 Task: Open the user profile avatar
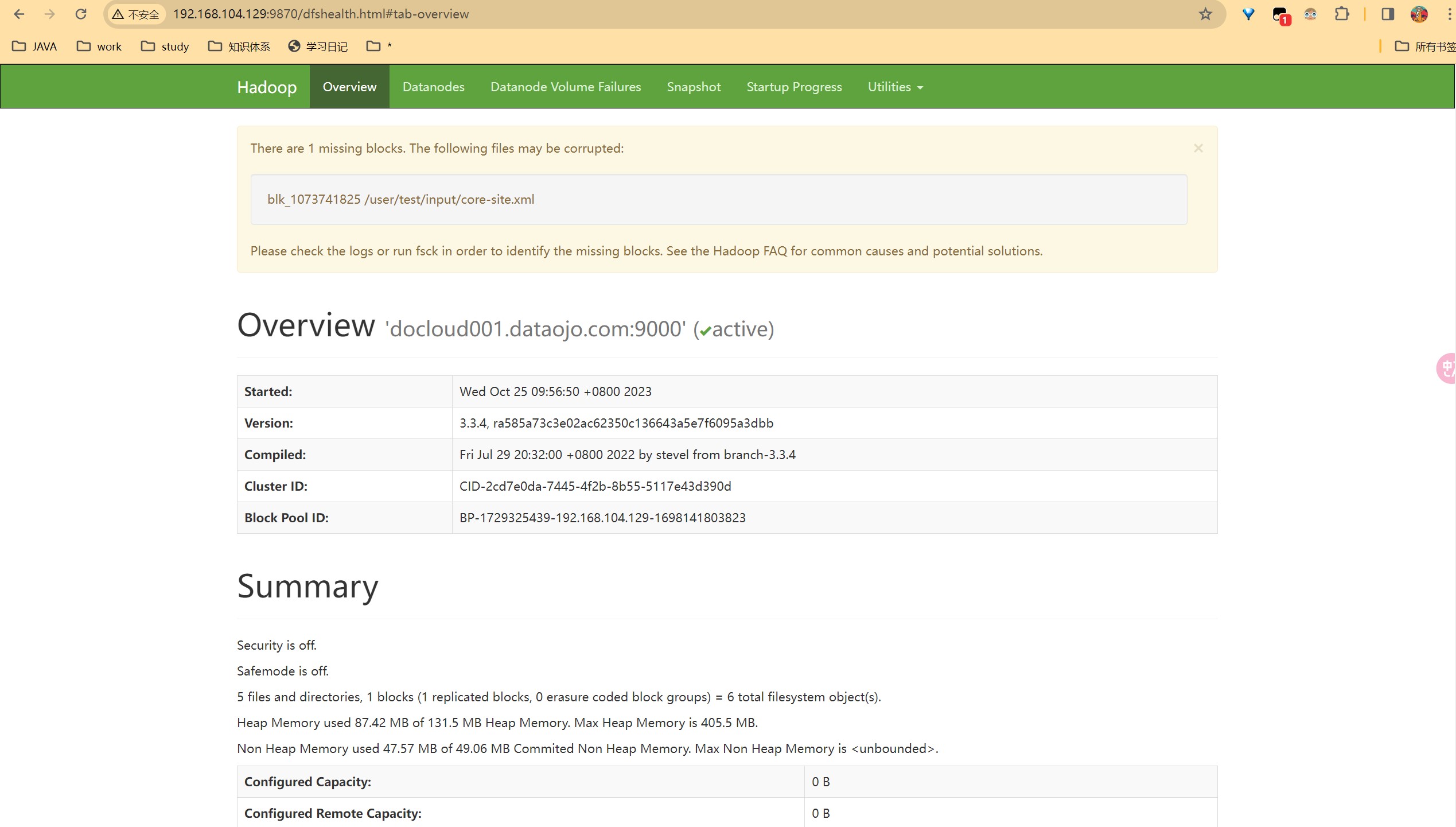pyautogui.click(x=1419, y=14)
